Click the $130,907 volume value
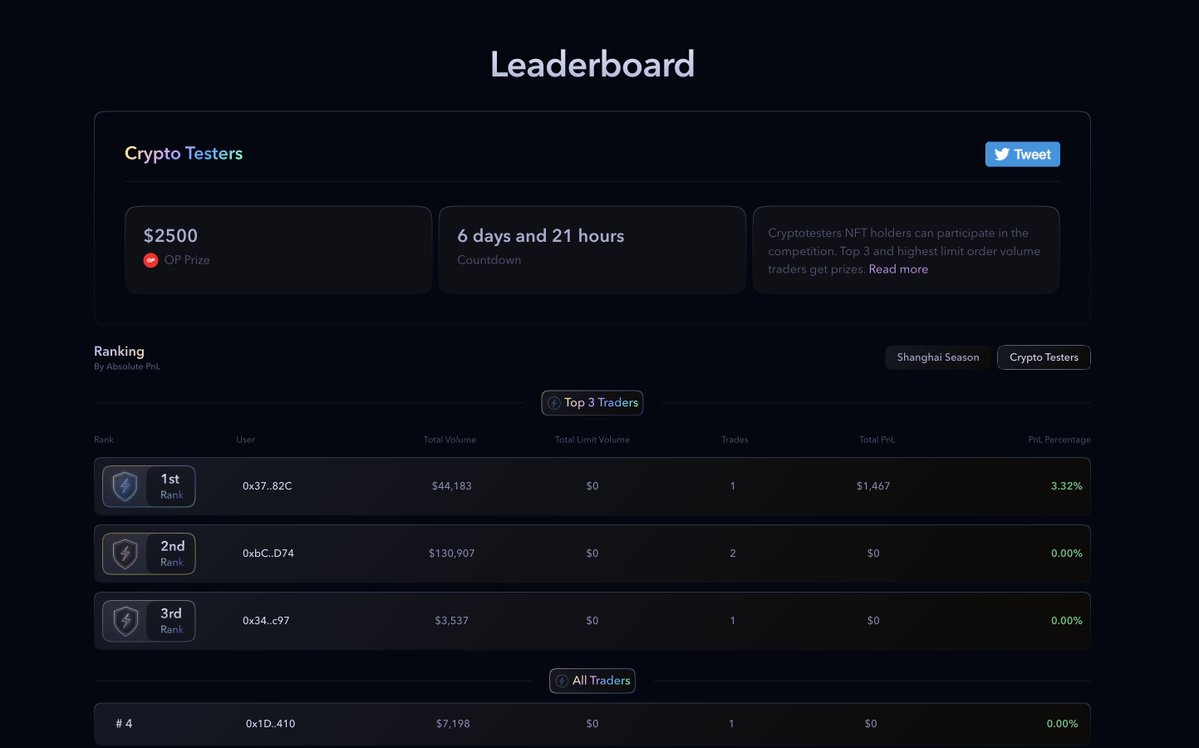The height and width of the screenshot is (748, 1199). click(x=451, y=553)
